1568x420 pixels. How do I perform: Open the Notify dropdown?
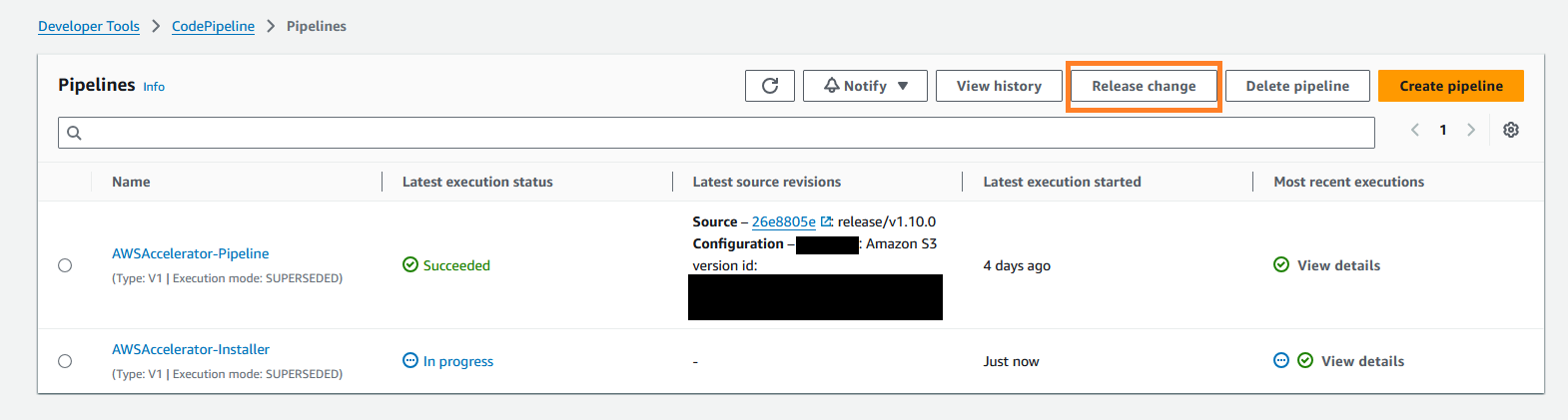865,86
